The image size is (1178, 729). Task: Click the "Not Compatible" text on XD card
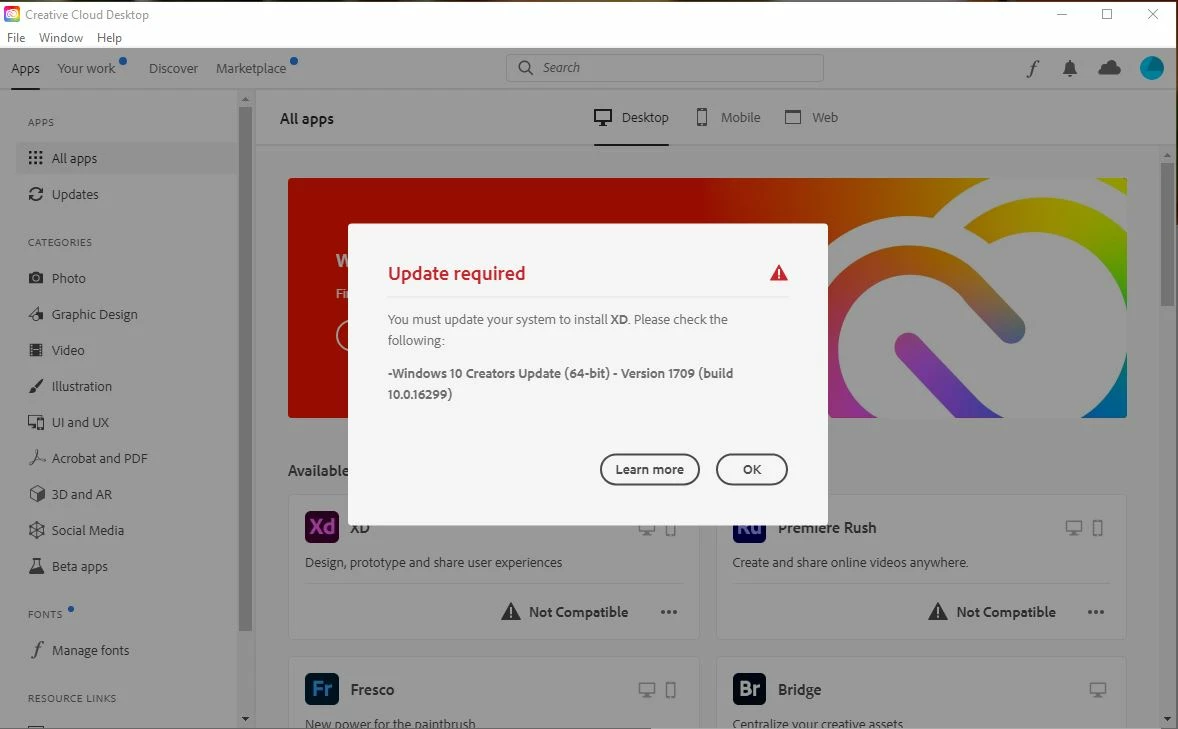click(578, 612)
